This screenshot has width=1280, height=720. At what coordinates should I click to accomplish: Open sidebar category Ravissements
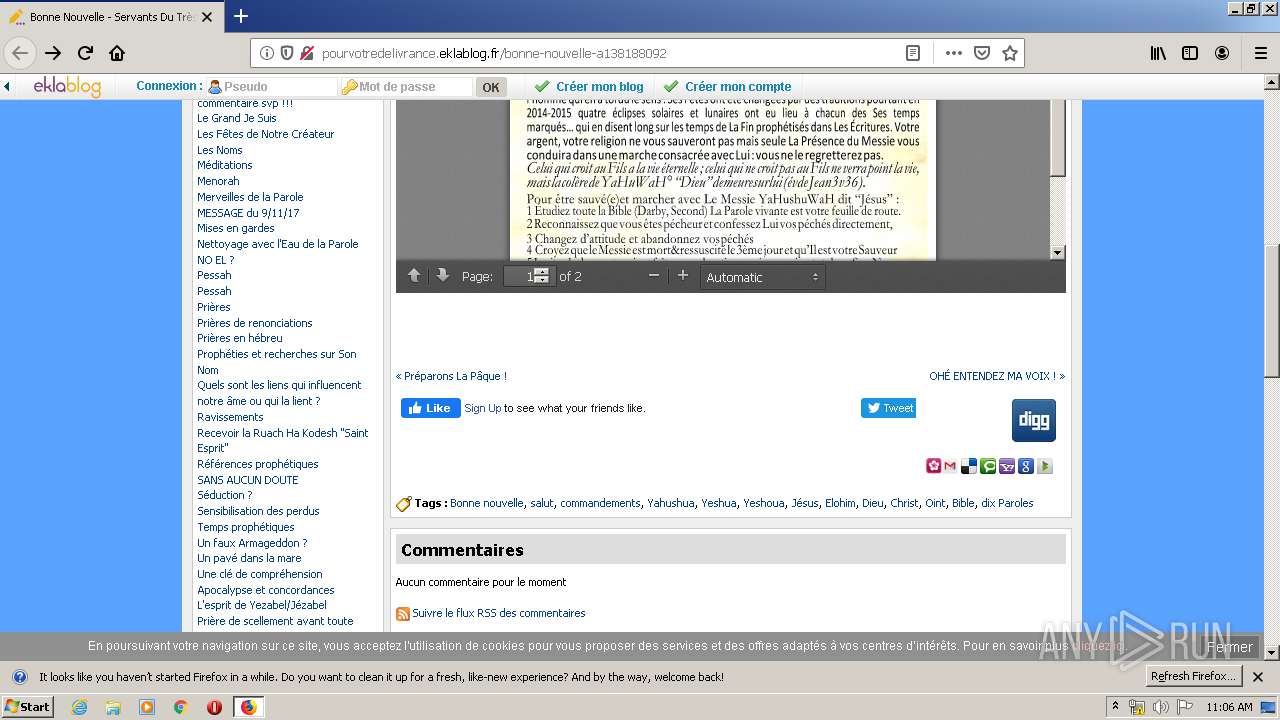pyautogui.click(x=230, y=417)
